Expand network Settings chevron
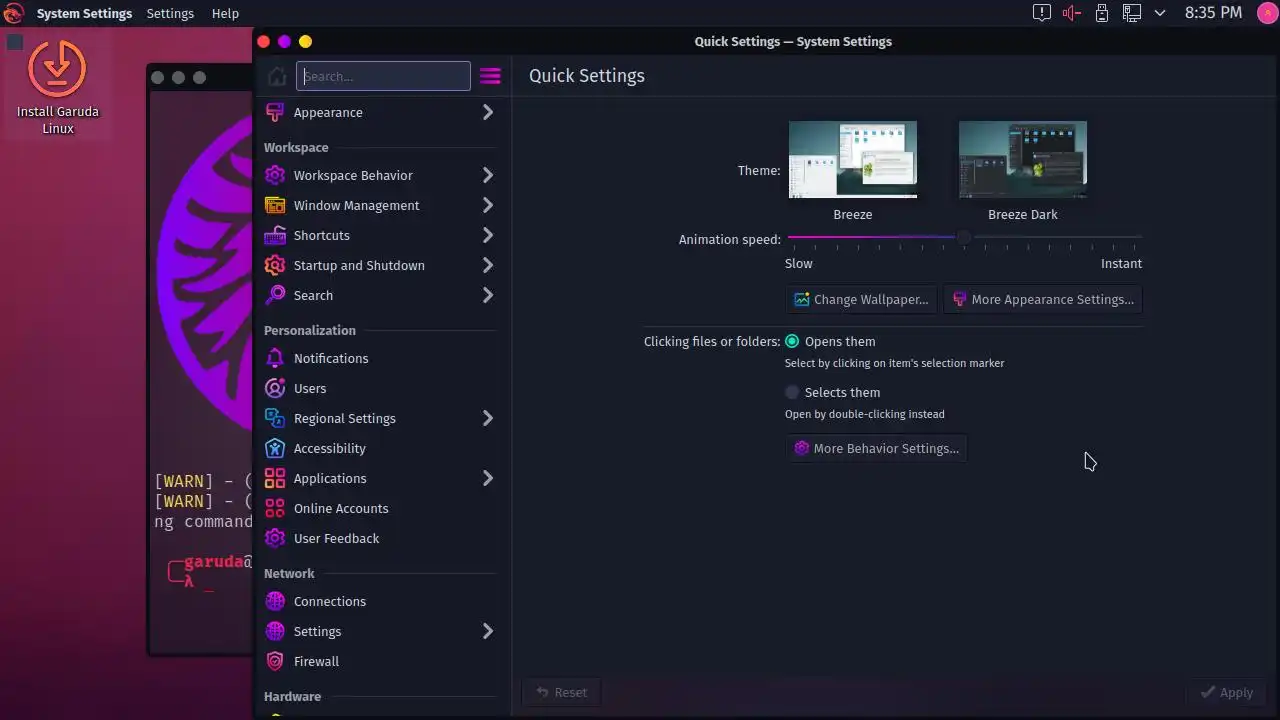Screen dimensions: 1280x720 click(488, 631)
